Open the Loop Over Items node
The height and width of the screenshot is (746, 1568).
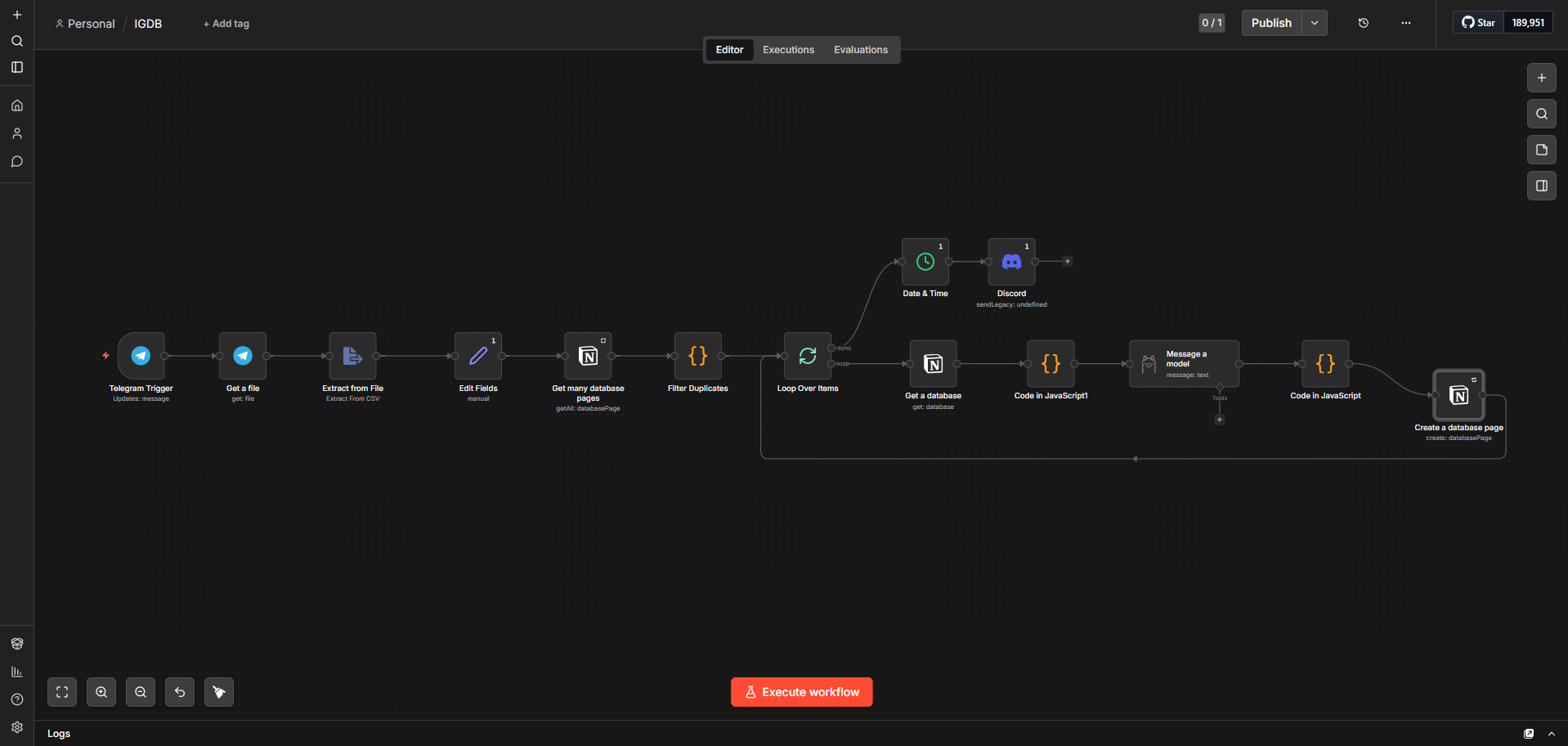[x=808, y=356]
